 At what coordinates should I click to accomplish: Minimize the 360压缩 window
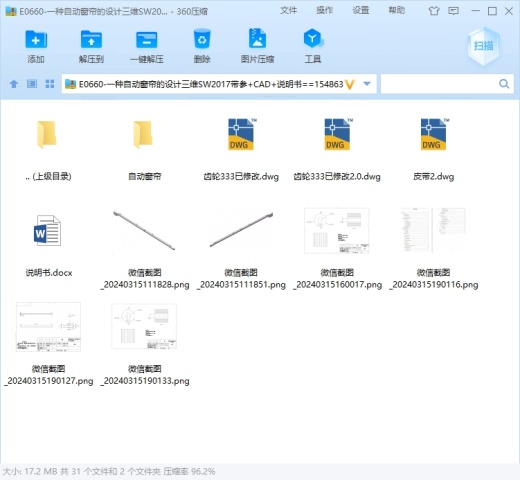point(476,11)
